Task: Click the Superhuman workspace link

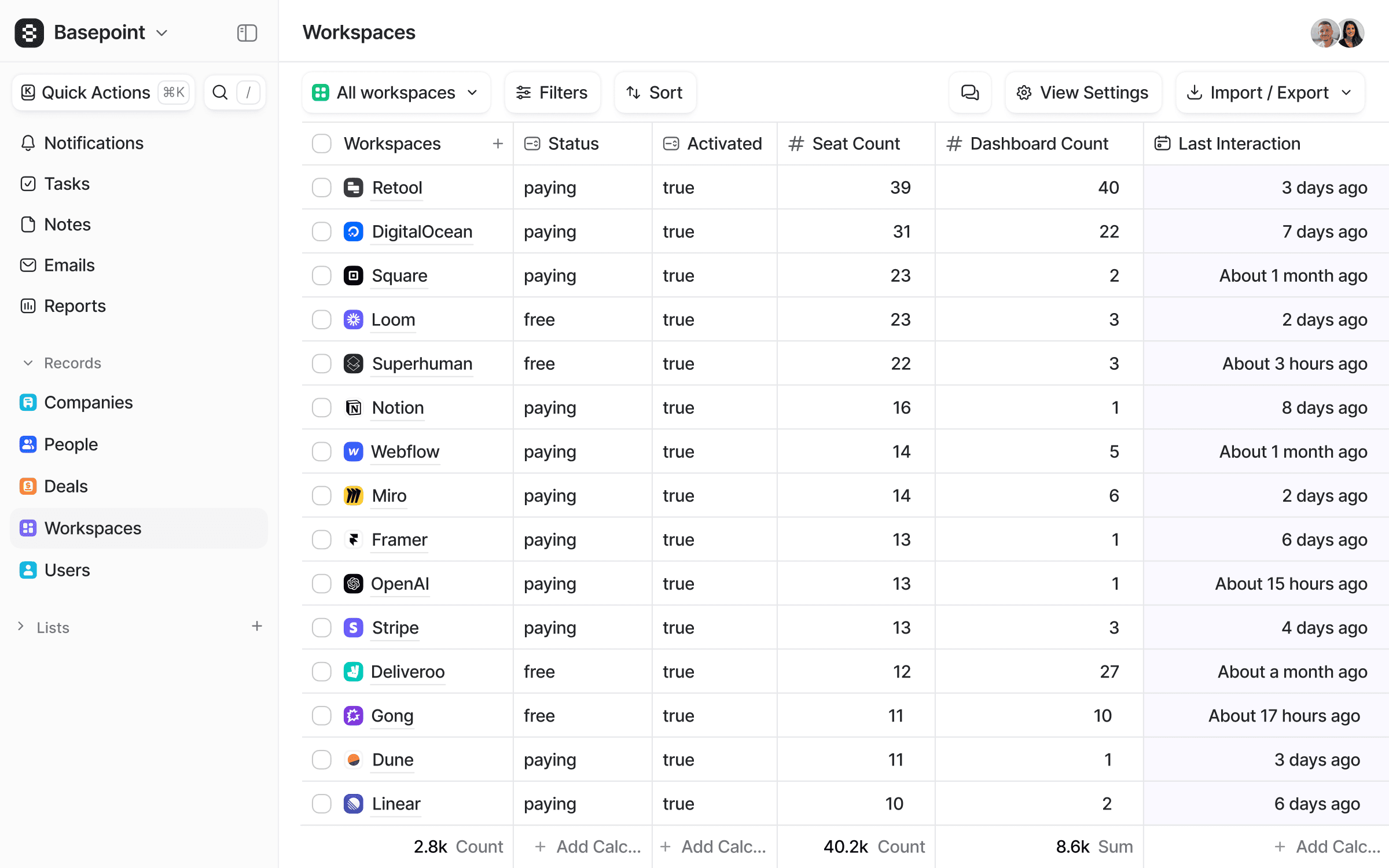Action: pyautogui.click(x=421, y=363)
